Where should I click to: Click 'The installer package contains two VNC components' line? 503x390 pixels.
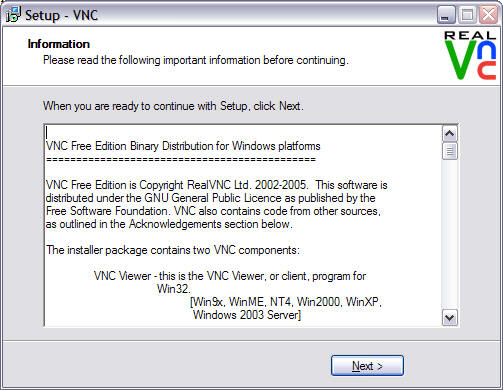tap(173, 250)
